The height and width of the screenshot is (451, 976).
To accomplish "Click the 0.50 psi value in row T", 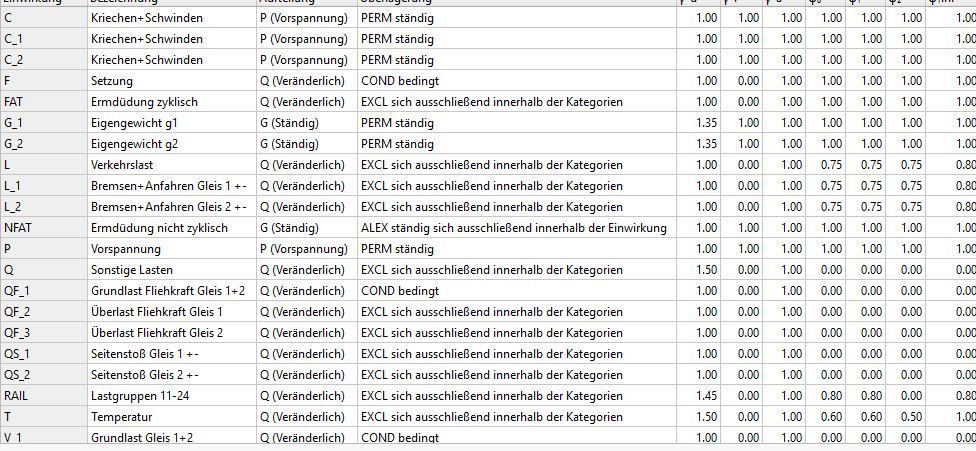I will point(905,417).
